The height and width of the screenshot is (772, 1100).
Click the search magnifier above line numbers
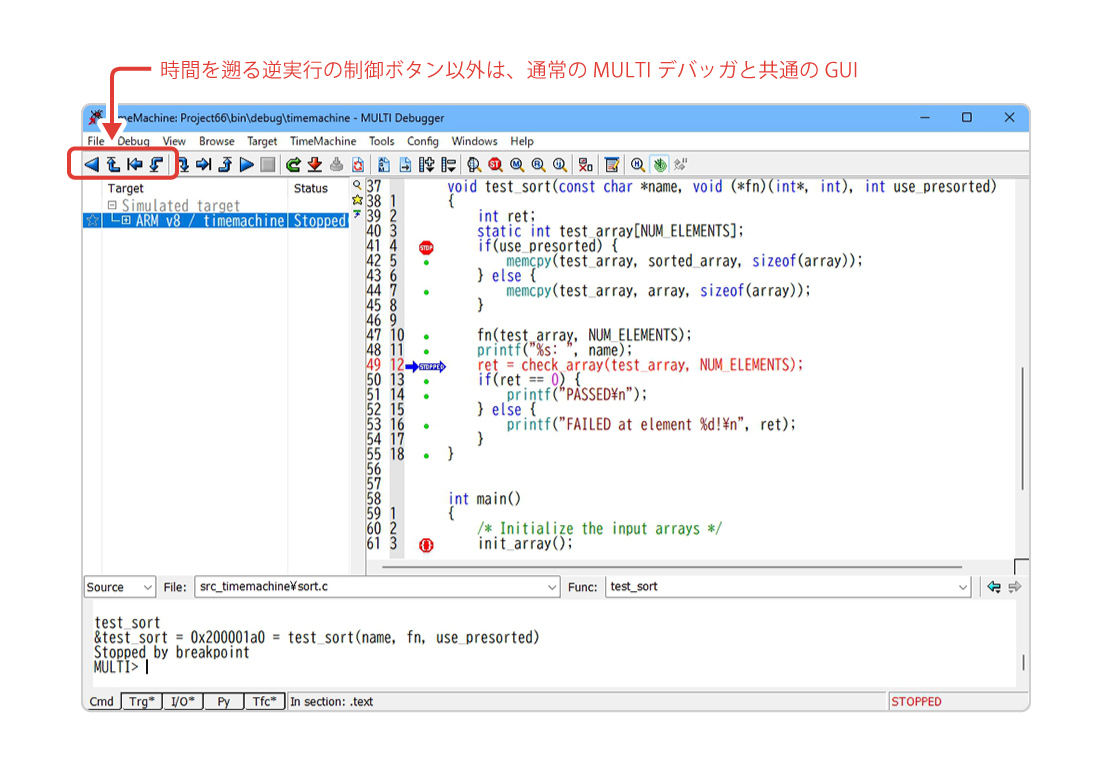click(x=357, y=185)
